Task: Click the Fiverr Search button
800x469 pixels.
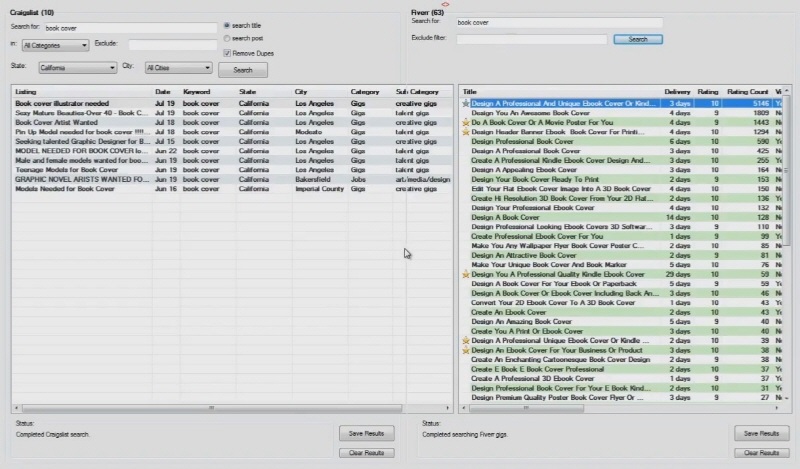Action: [x=638, y=39]
